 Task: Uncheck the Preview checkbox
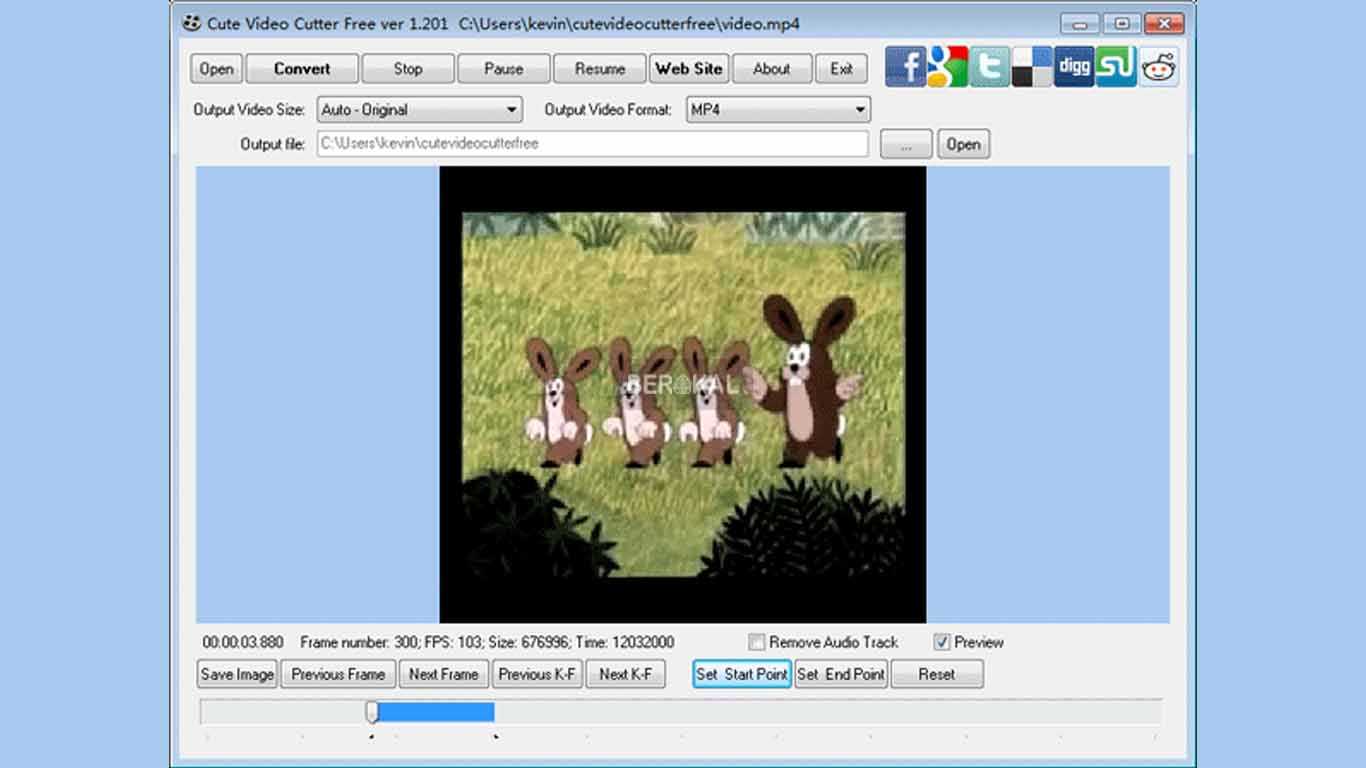tap(942, 642)
